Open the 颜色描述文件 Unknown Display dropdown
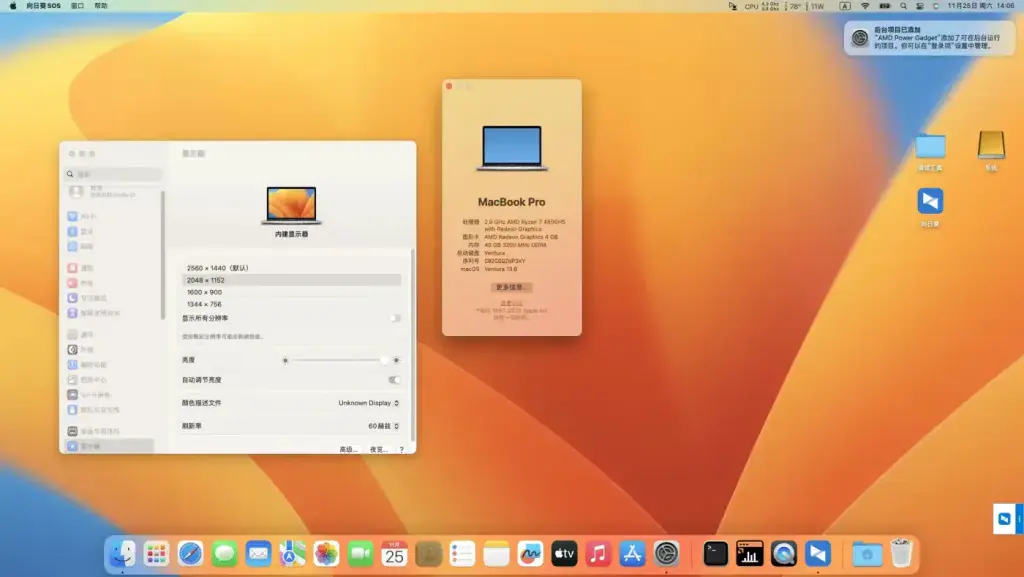Screen dimensions: 1024x577 point(368,403)
